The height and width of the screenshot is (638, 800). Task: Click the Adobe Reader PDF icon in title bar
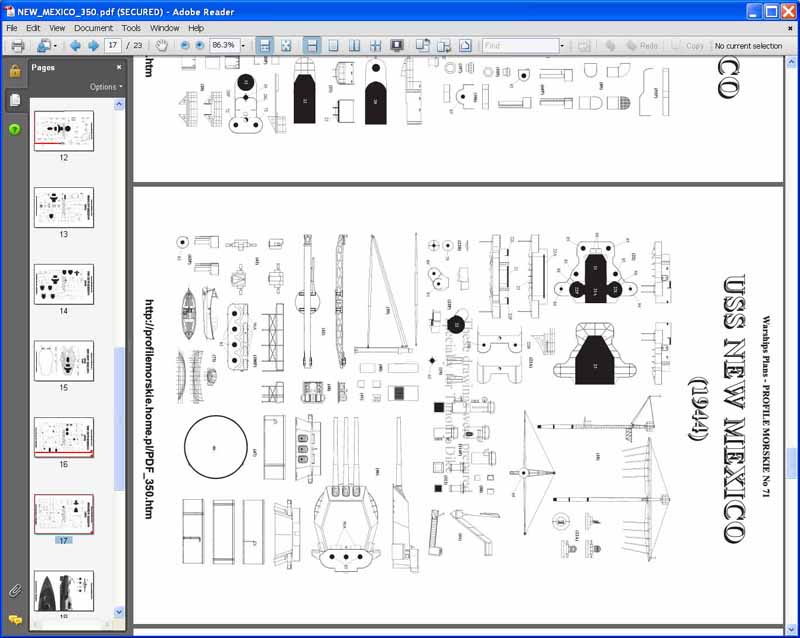point(9,11)
